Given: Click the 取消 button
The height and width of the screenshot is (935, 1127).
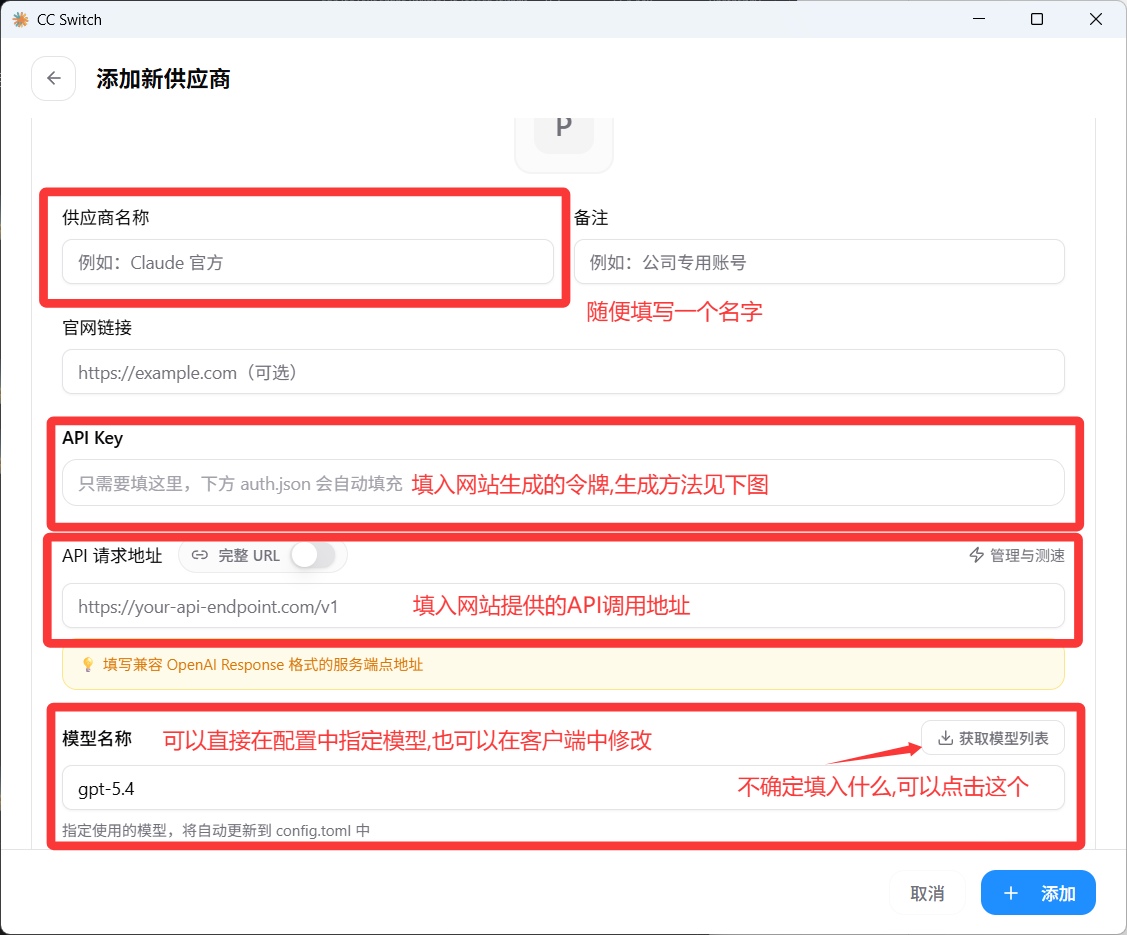Looking at the screenshot, I should click(927, 893).
